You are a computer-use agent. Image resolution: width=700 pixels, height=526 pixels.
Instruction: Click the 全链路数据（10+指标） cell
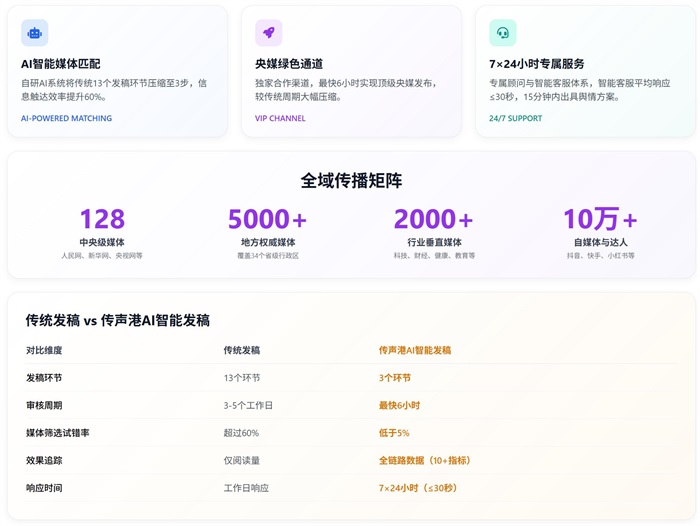coord(424,460)
